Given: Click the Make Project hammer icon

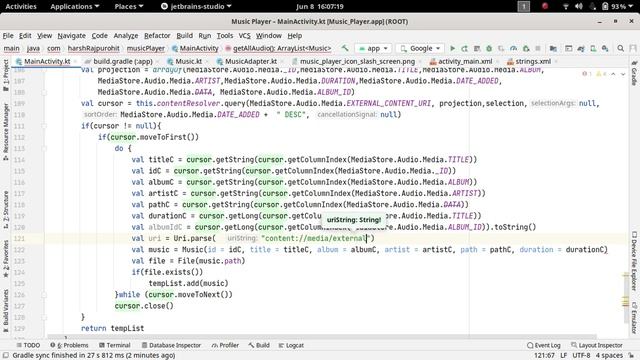Looking at the screenshot, I should tap(345, 48).
